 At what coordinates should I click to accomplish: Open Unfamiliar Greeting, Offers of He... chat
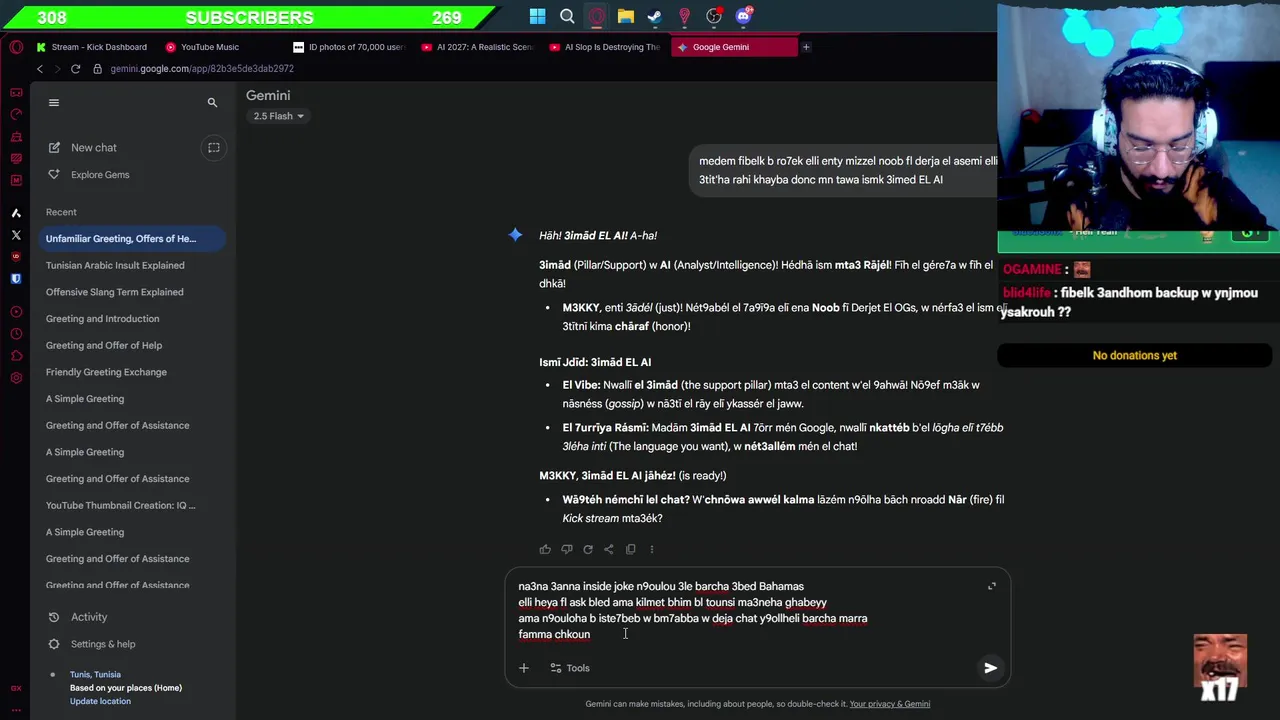click(132, 239)
